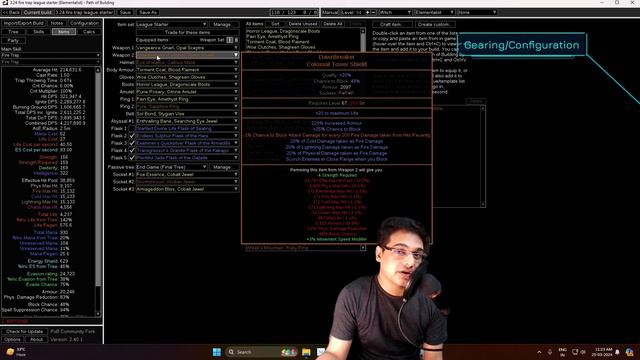Open the Belt slot dropdown

coord(187,114)
